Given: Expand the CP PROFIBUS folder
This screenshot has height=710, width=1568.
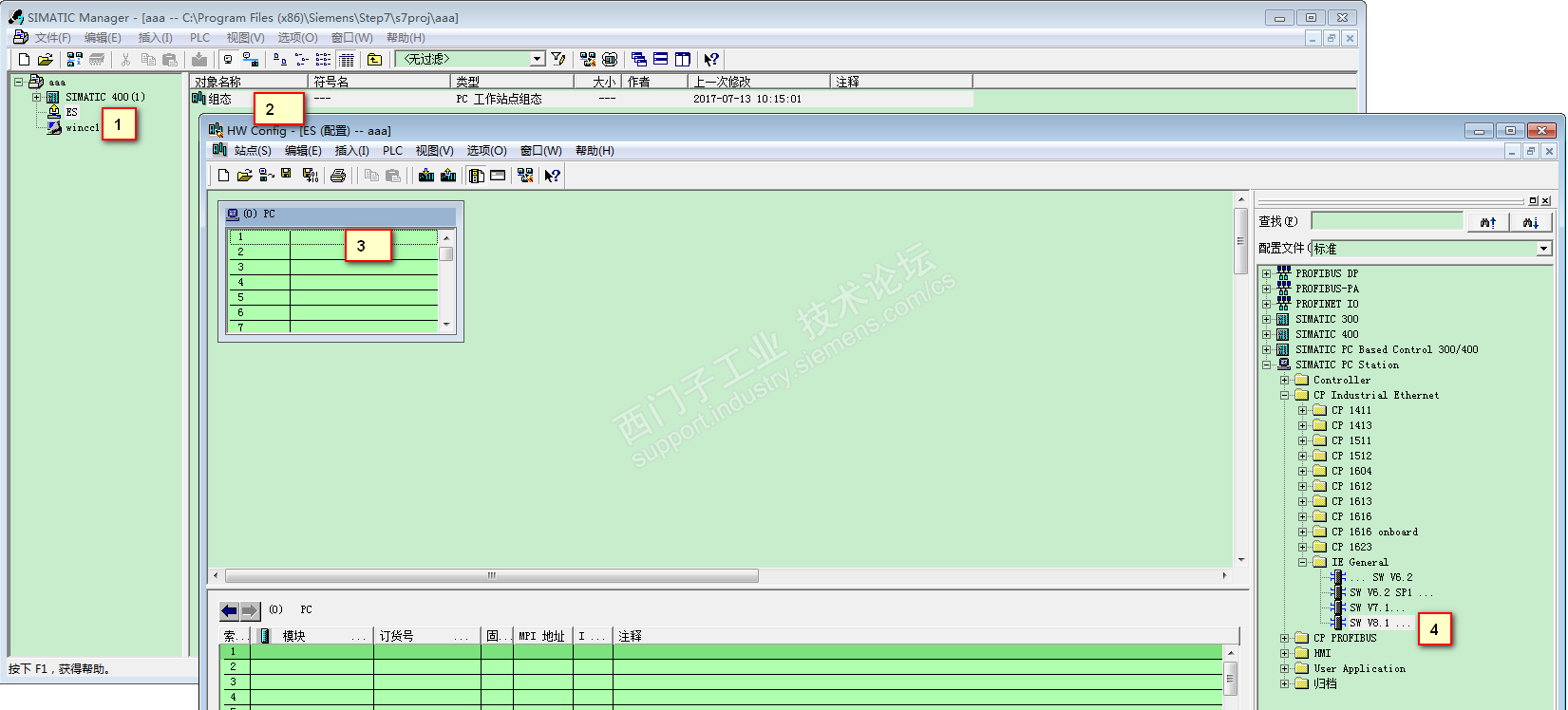Looking at the screenshot, I should (1284, 638).
